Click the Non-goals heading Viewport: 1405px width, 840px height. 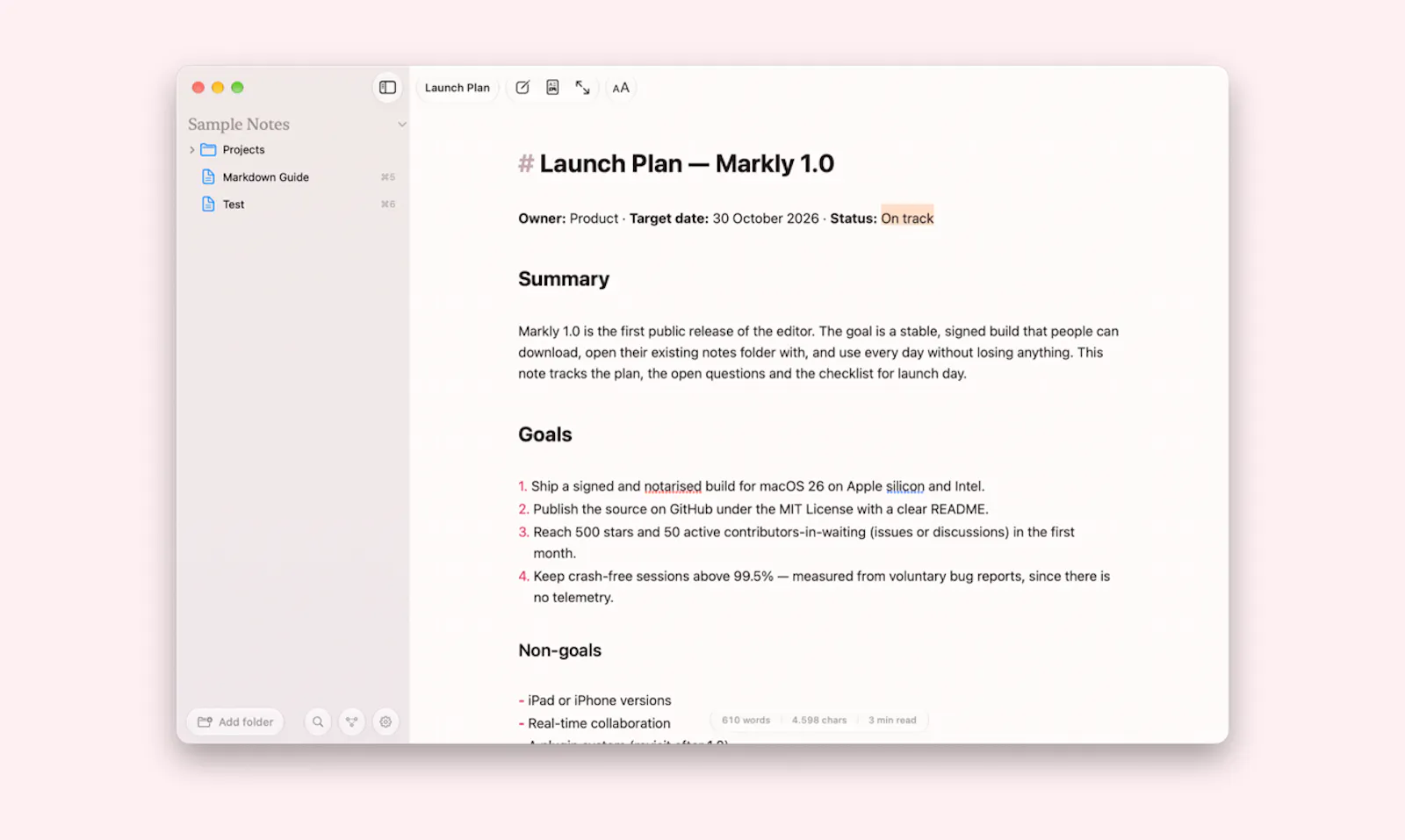560,650
